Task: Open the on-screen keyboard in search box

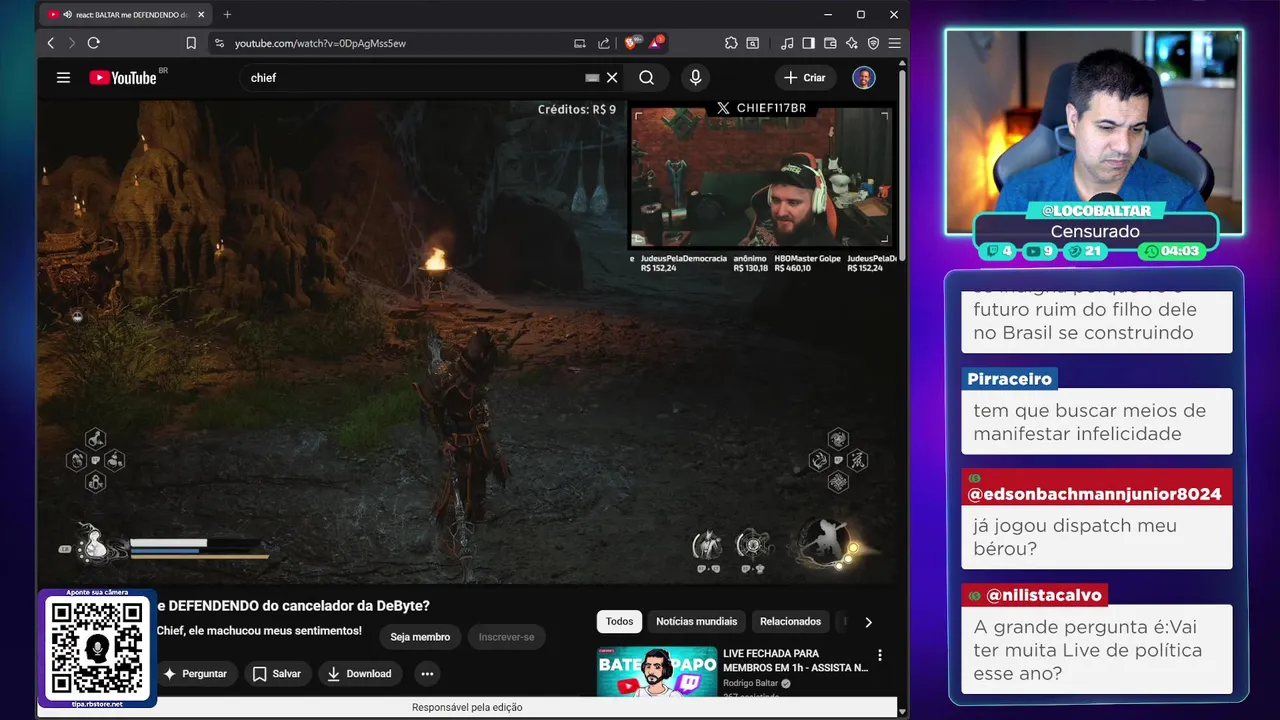Action: 592,78
